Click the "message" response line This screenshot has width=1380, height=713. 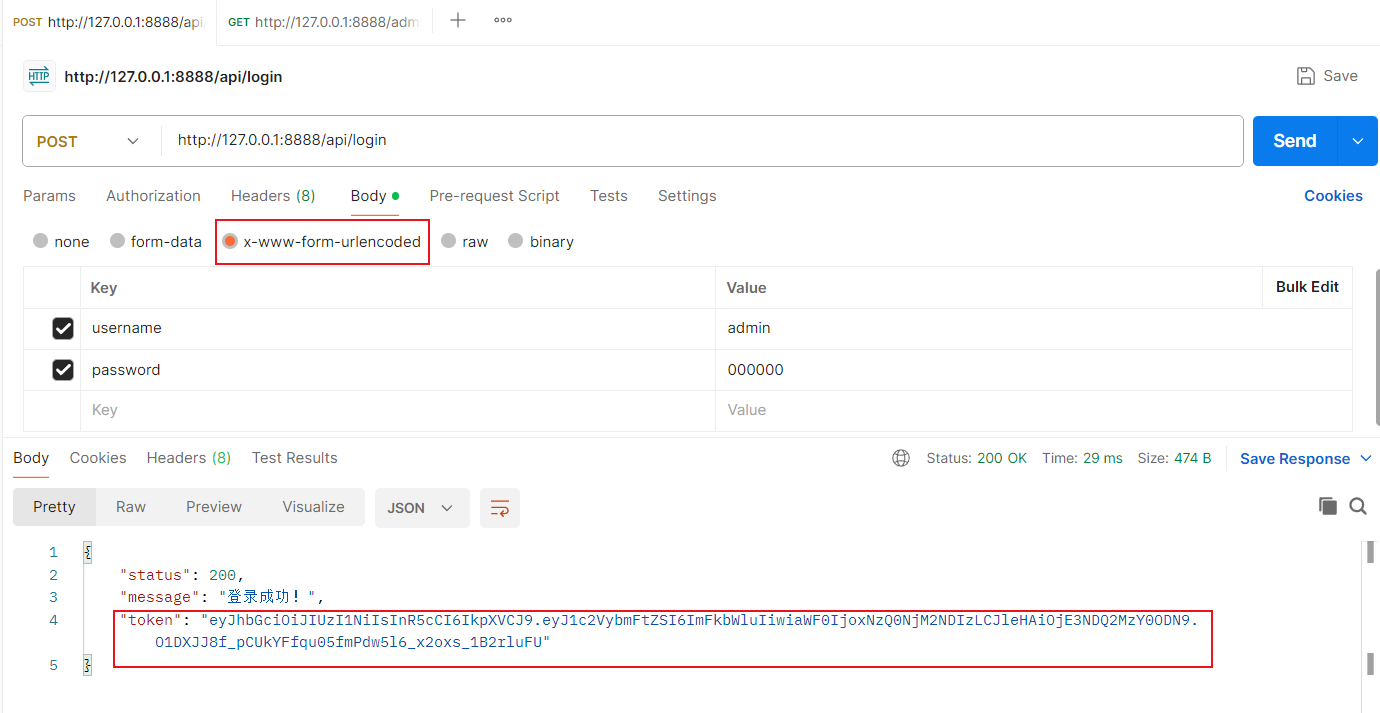pos(222,597)
